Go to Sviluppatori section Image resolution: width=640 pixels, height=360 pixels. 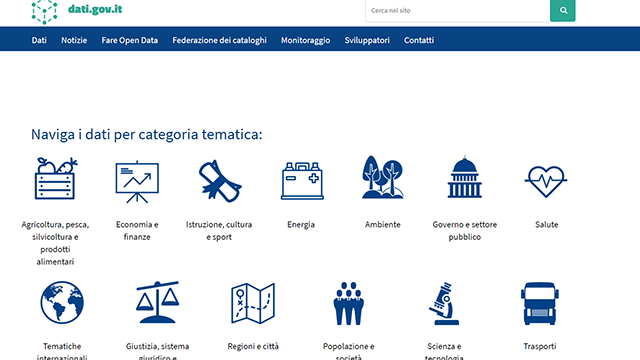(x=367, y=40)
